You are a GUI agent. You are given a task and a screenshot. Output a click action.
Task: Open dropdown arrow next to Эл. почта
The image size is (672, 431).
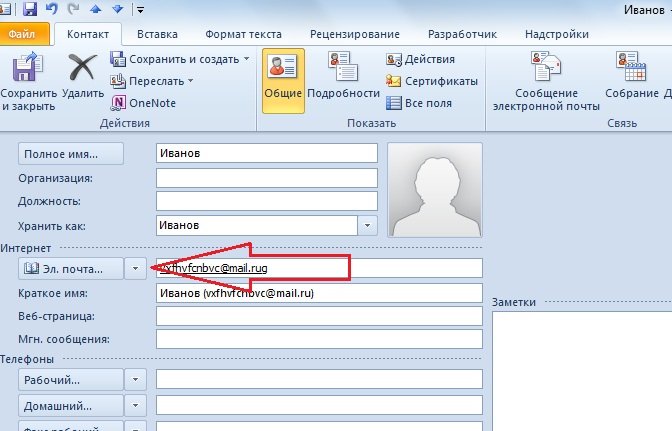(136, 269)
